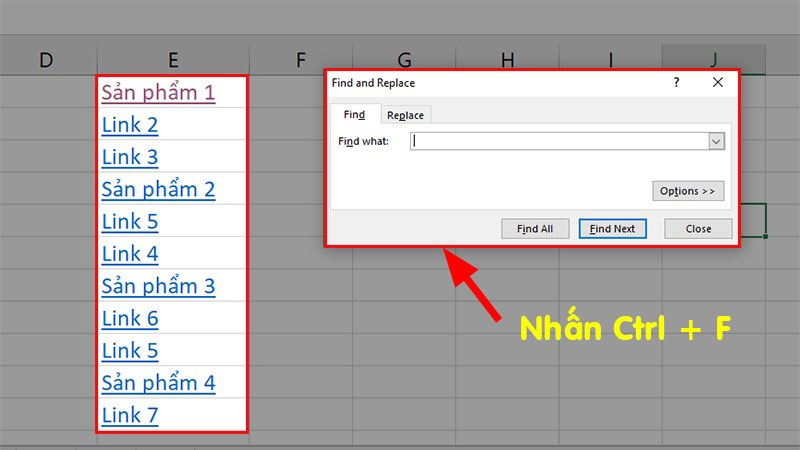Click the Close button in dialog footer
The width and height of the screenshot is (800, 450).
coord(698,229)
